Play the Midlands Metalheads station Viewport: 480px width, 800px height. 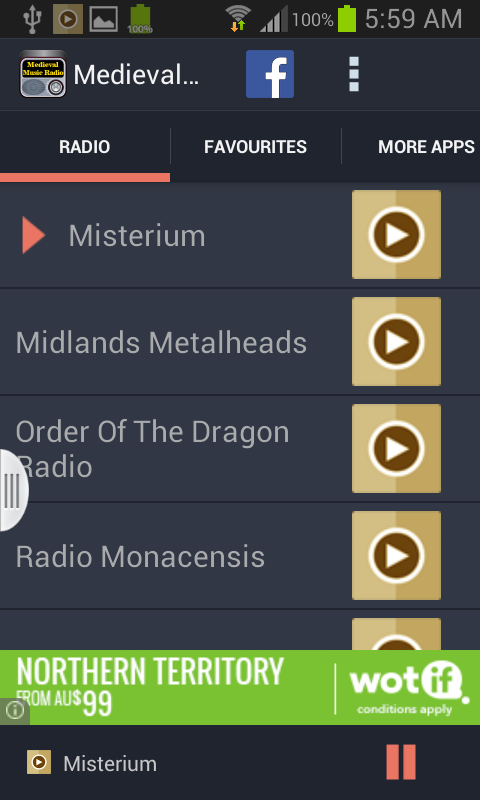tap(396, 341)
